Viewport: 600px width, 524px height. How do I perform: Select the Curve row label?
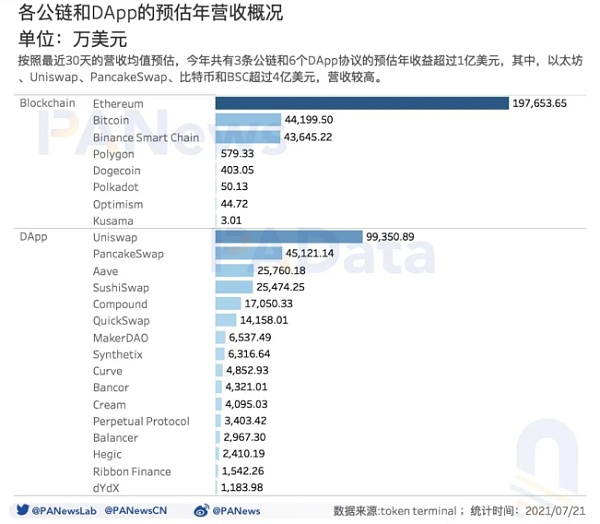108,371
